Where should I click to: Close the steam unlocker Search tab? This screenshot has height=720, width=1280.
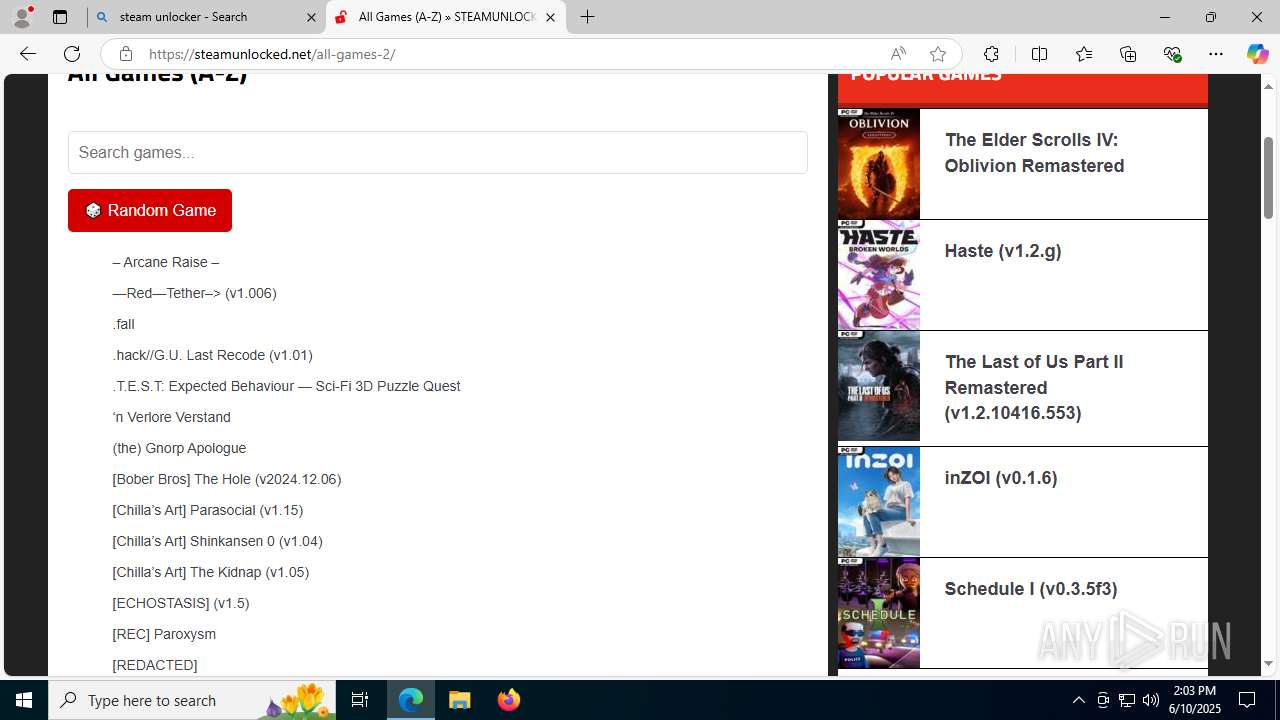[x=310, y=17]
